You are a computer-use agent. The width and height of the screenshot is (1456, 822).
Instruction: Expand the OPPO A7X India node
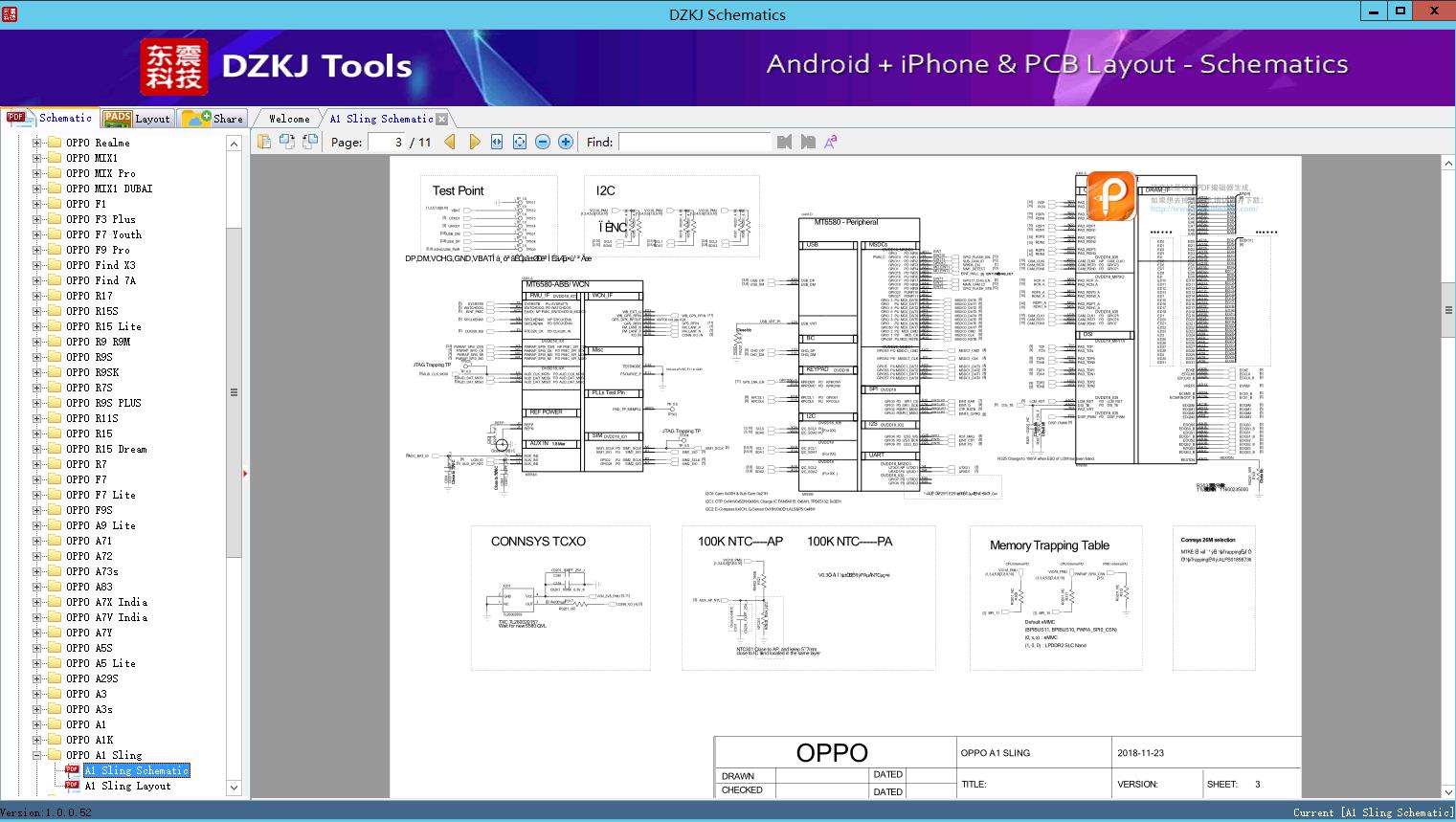[x=37, y=602]
